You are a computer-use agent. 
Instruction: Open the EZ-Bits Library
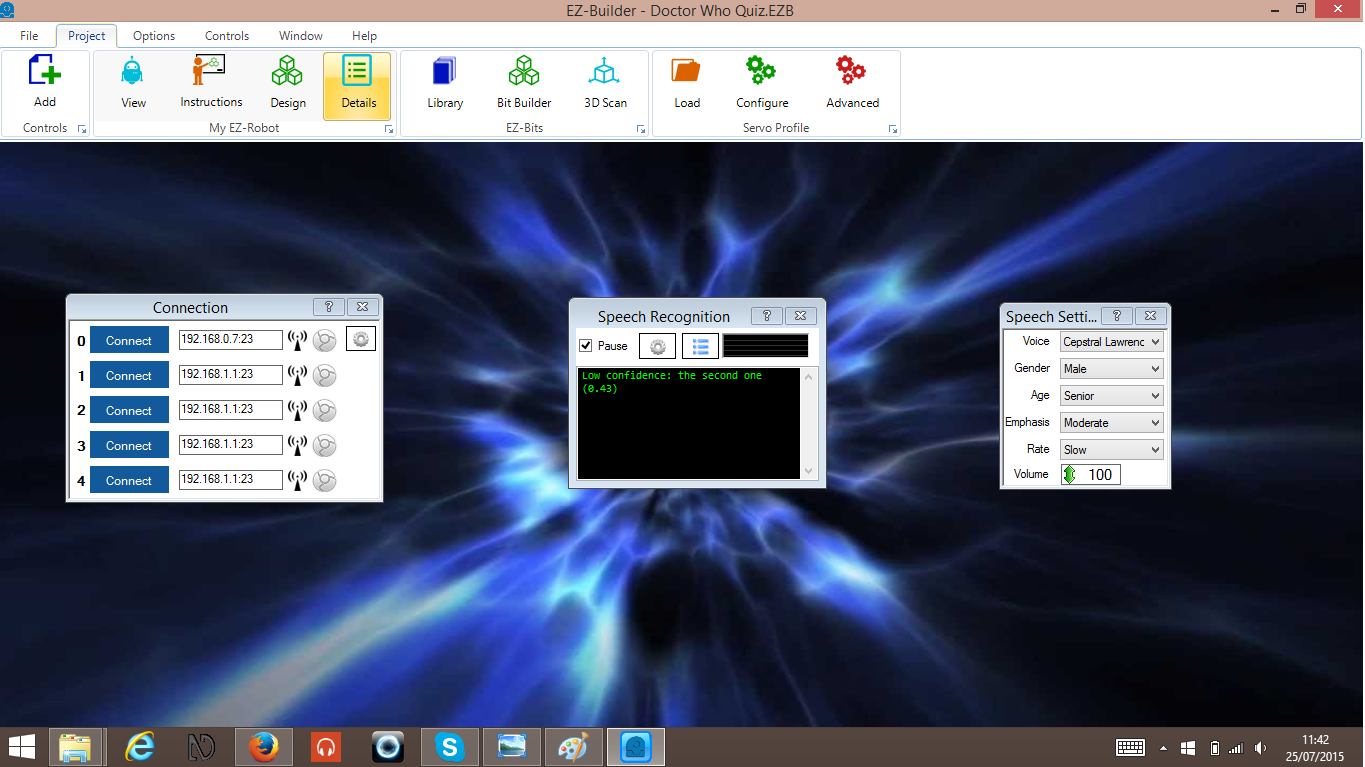pyautogui.click(x=445, y=73)
